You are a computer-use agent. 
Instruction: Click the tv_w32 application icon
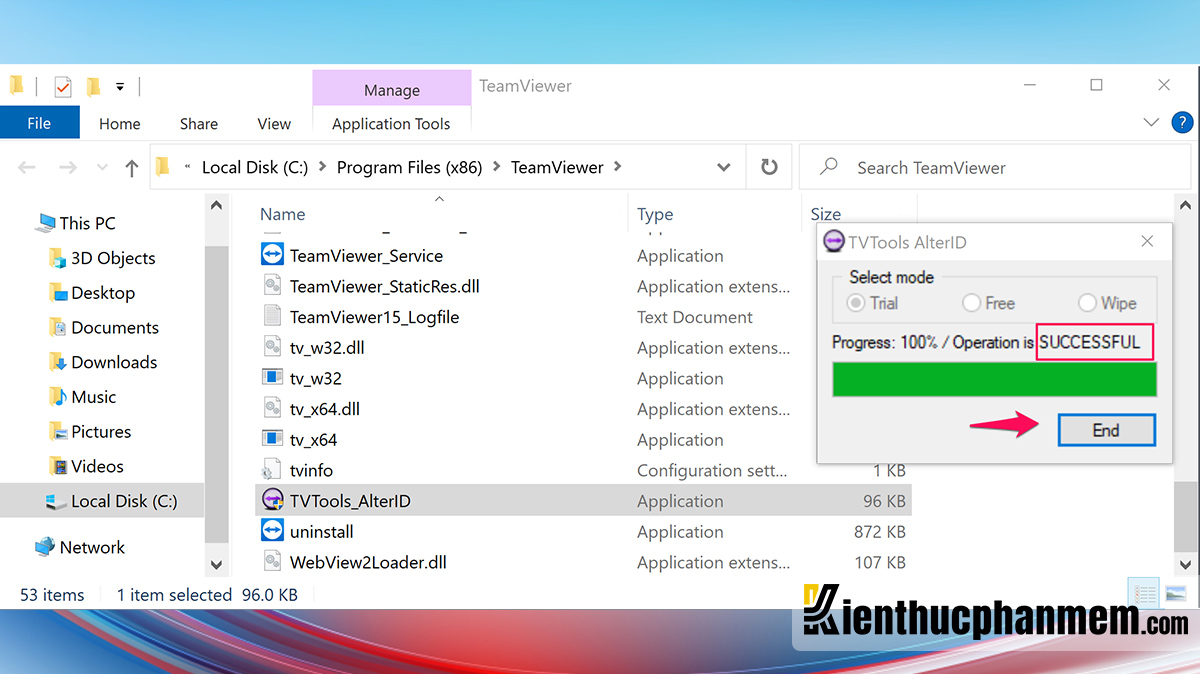pyautogui.click(x=272, y=378)
